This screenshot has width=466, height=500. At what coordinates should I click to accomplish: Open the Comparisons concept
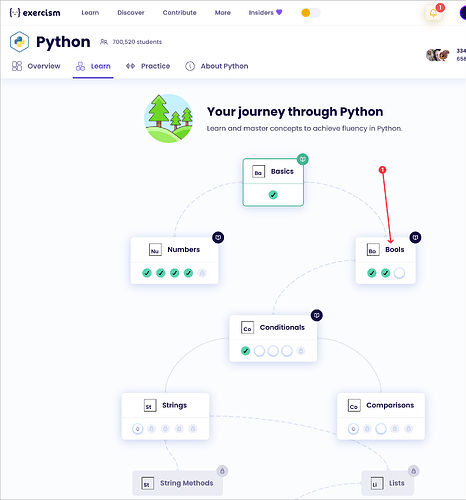click(381, 416)
